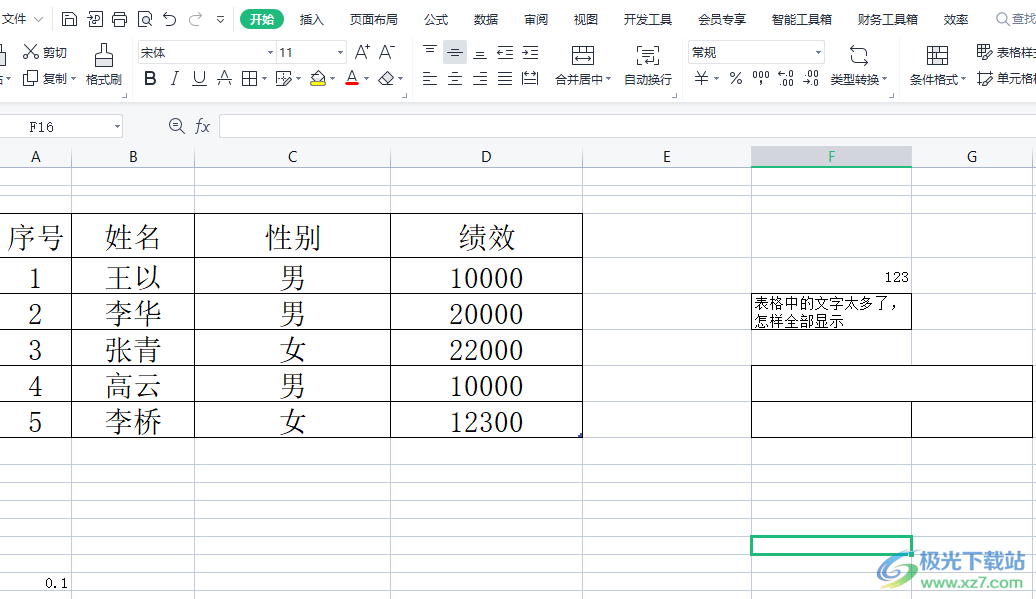Image resolution: width=1036 pixels, height=599 pixels.
Task: Align text to top
Action: point(429,52)
